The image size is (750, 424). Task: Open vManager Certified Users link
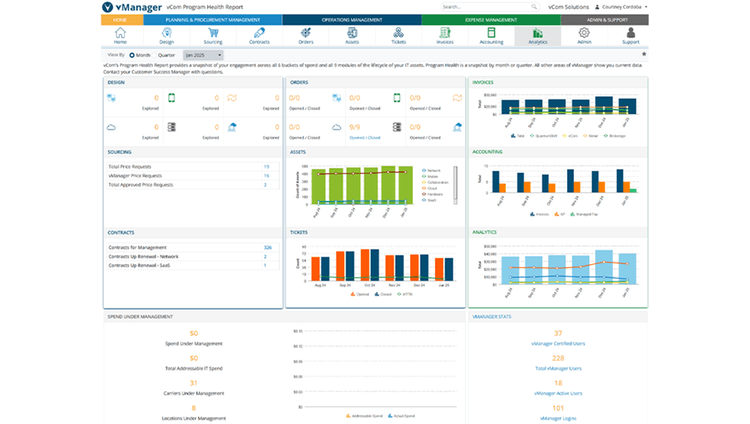[558, 344]
